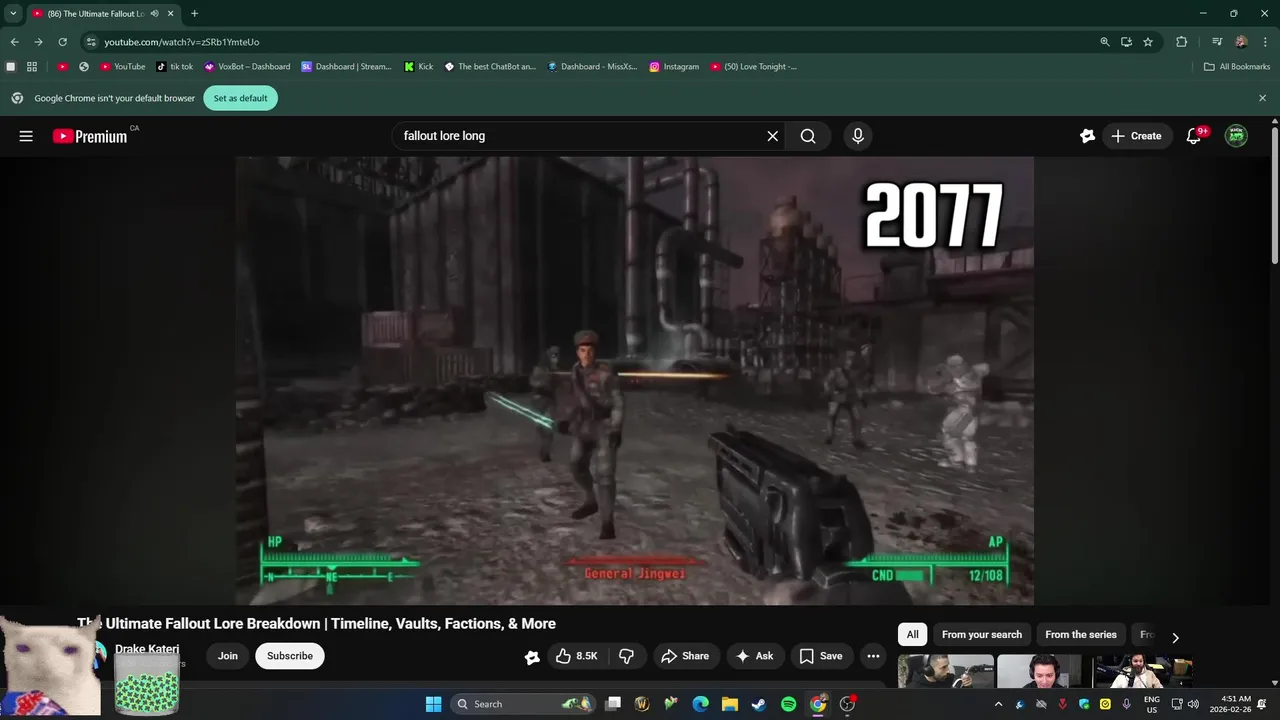Open the tik tok bookmark
The width and height of the screenshot is (1280, 720).
point(175,67)
